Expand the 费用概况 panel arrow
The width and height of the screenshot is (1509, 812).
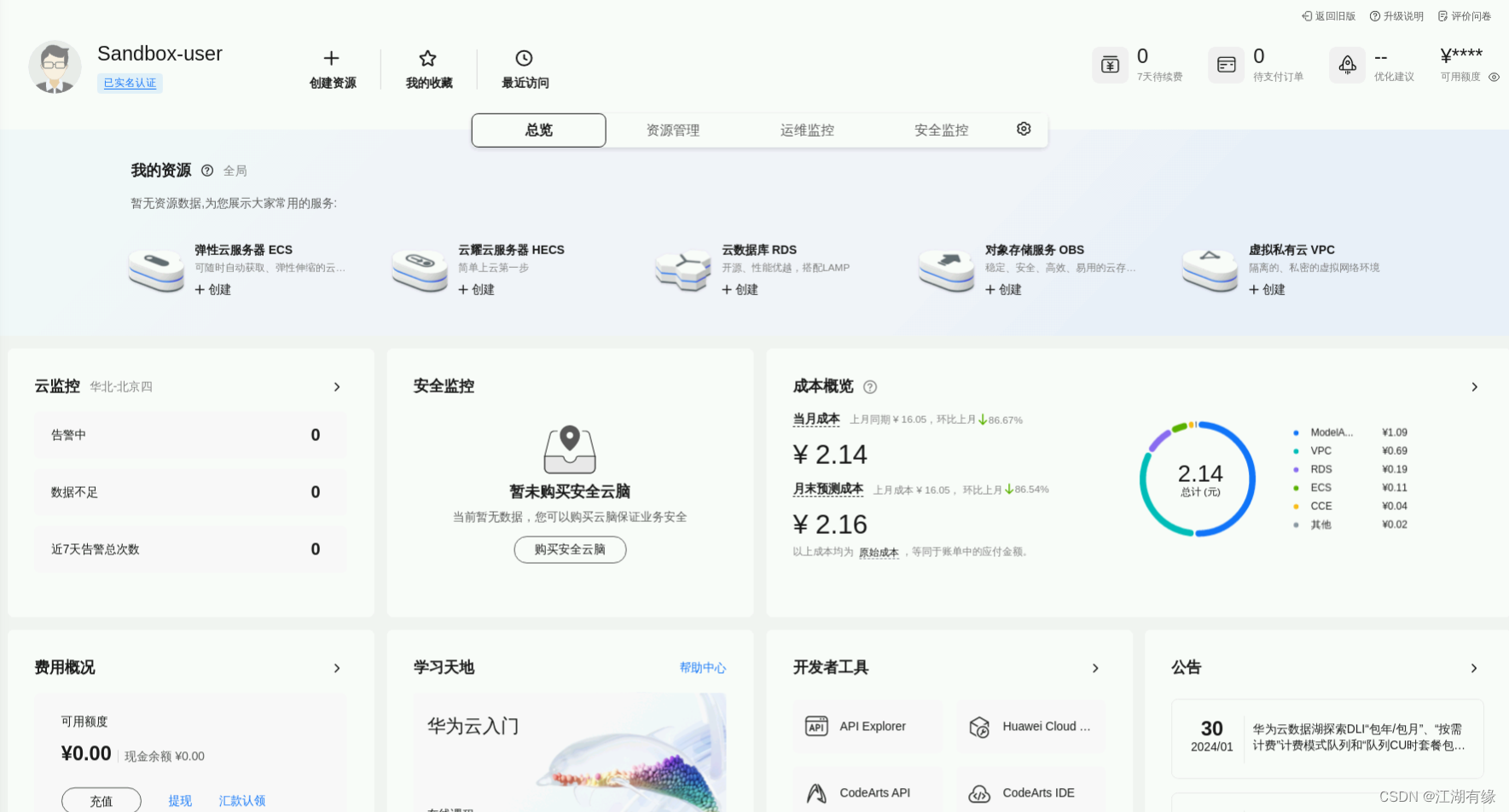point(337,668)
